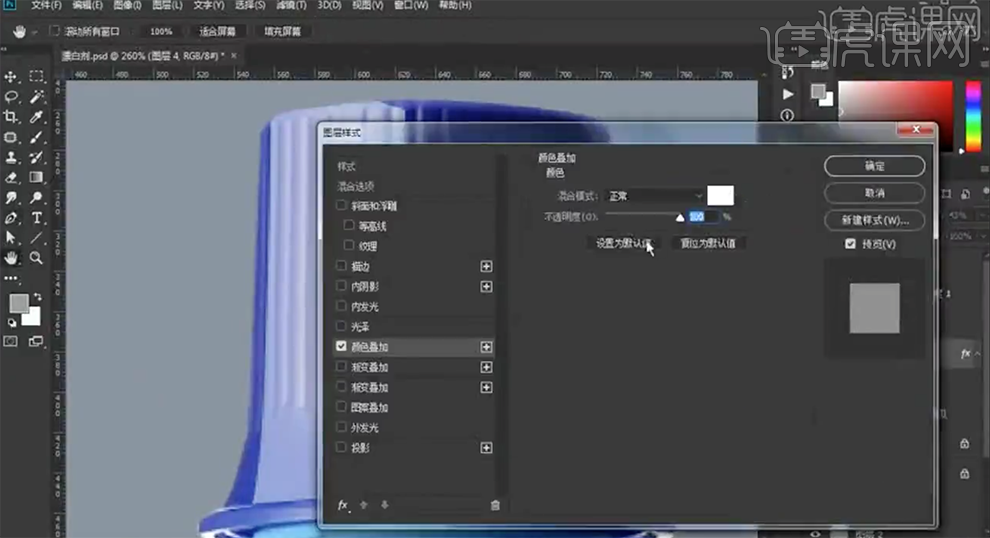Select the Eyedropper tool
990x538 pixels.
tap(36, 117)
